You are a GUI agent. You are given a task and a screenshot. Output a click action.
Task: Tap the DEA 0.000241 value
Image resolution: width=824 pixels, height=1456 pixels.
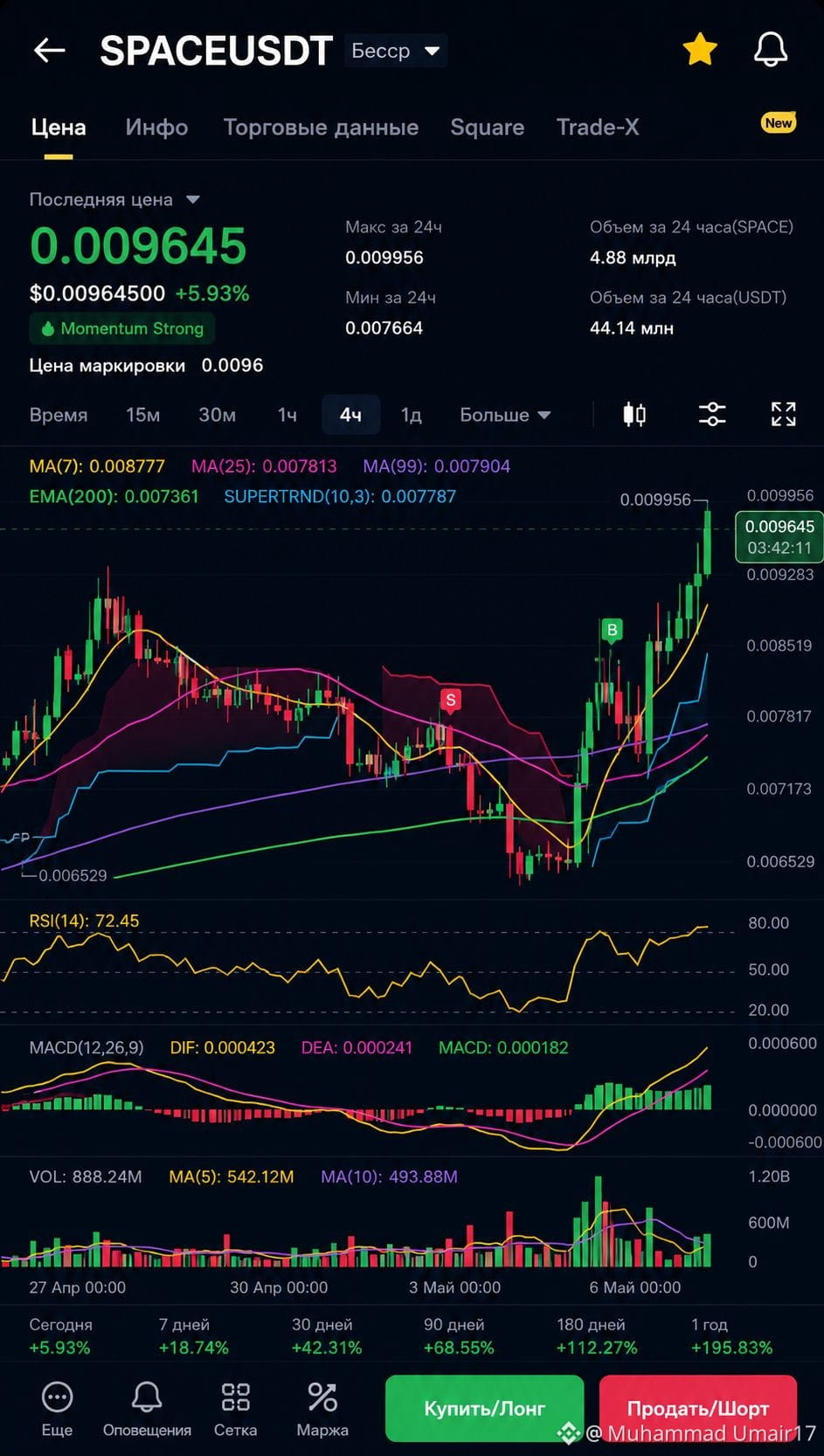tap(357, 1047)
